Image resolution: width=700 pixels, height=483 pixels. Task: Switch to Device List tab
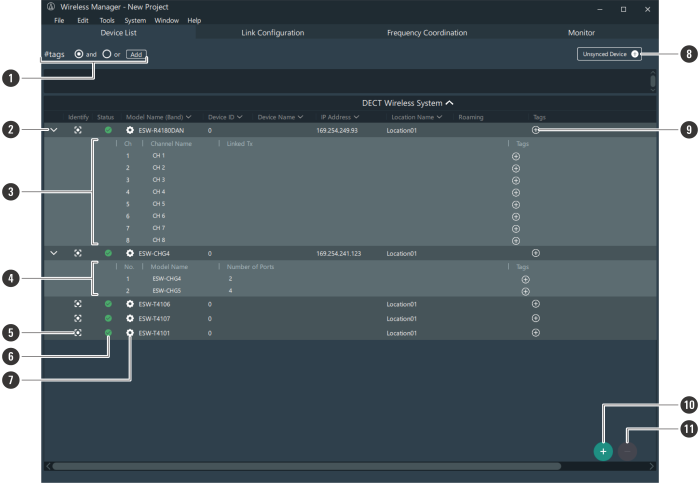(x=118, y=33)
